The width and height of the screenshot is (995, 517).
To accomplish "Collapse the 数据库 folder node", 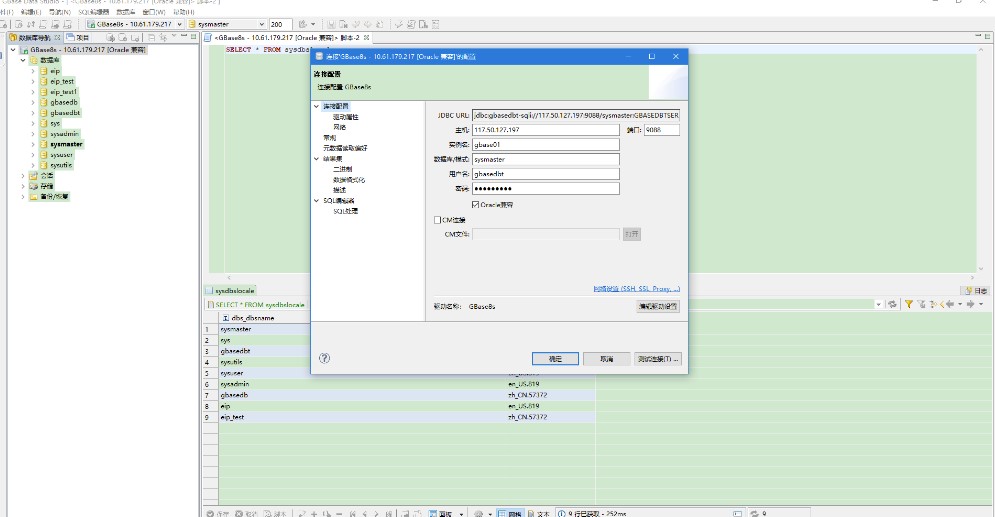I will point(23,60).
